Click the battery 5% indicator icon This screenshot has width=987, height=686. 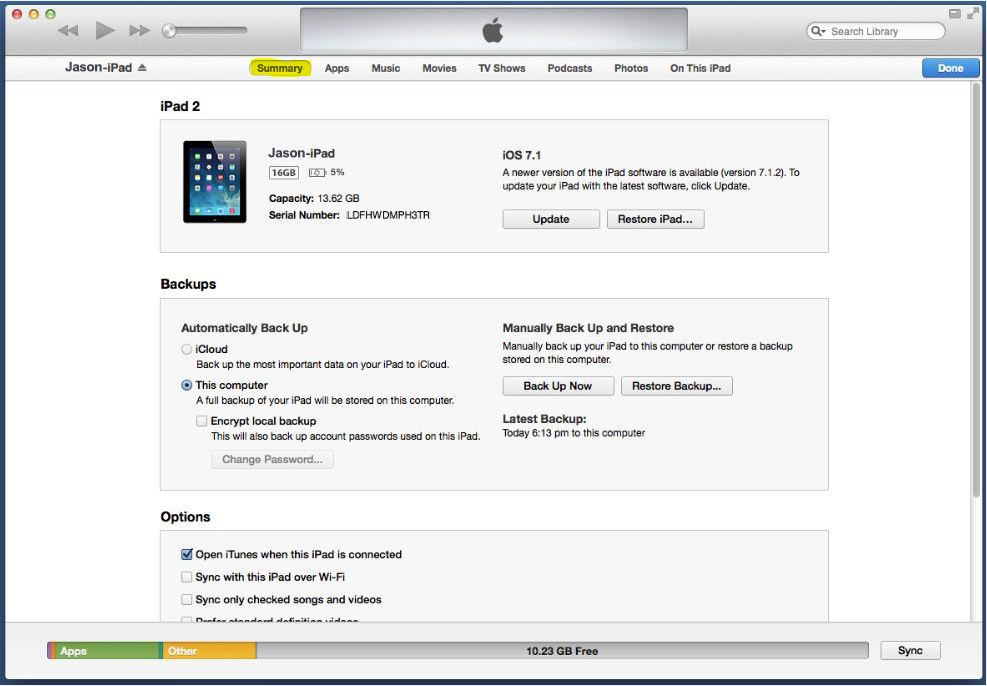tap(317, 172)
